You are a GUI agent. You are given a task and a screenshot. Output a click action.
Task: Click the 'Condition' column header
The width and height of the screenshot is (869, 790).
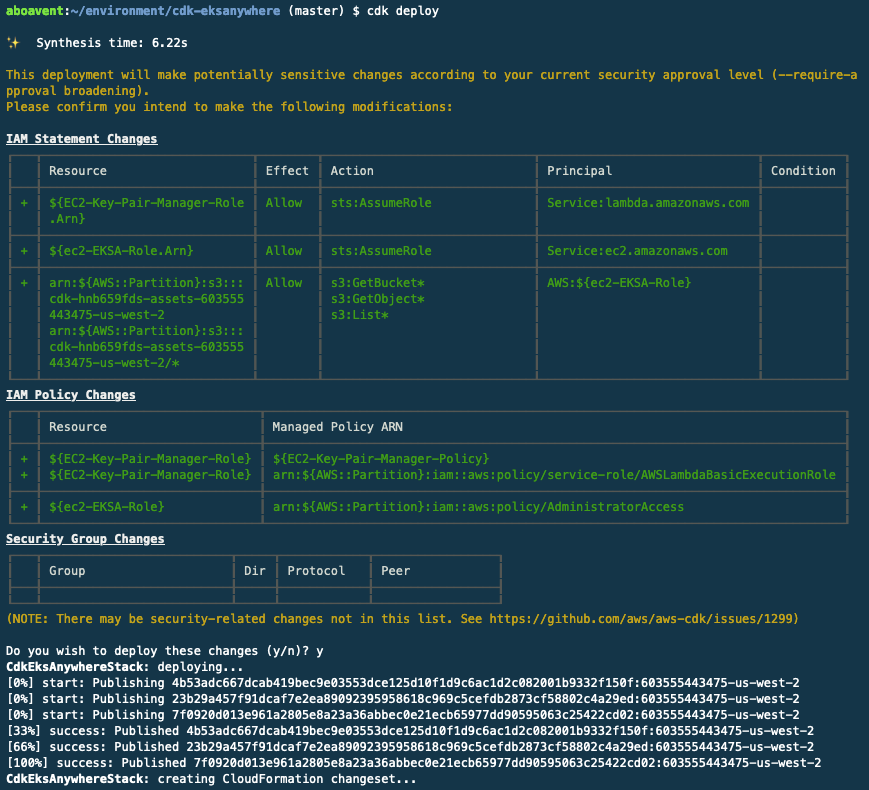803,171
